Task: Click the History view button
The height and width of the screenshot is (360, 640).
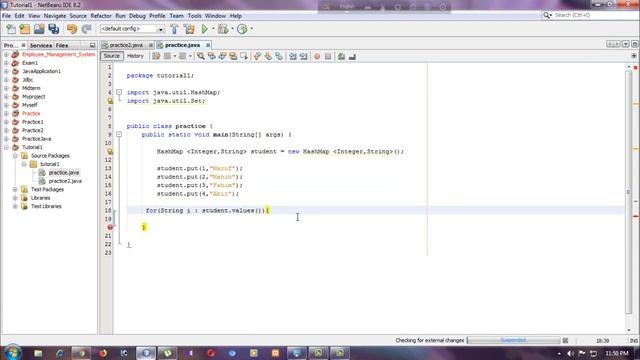Action: pos(135,56)
